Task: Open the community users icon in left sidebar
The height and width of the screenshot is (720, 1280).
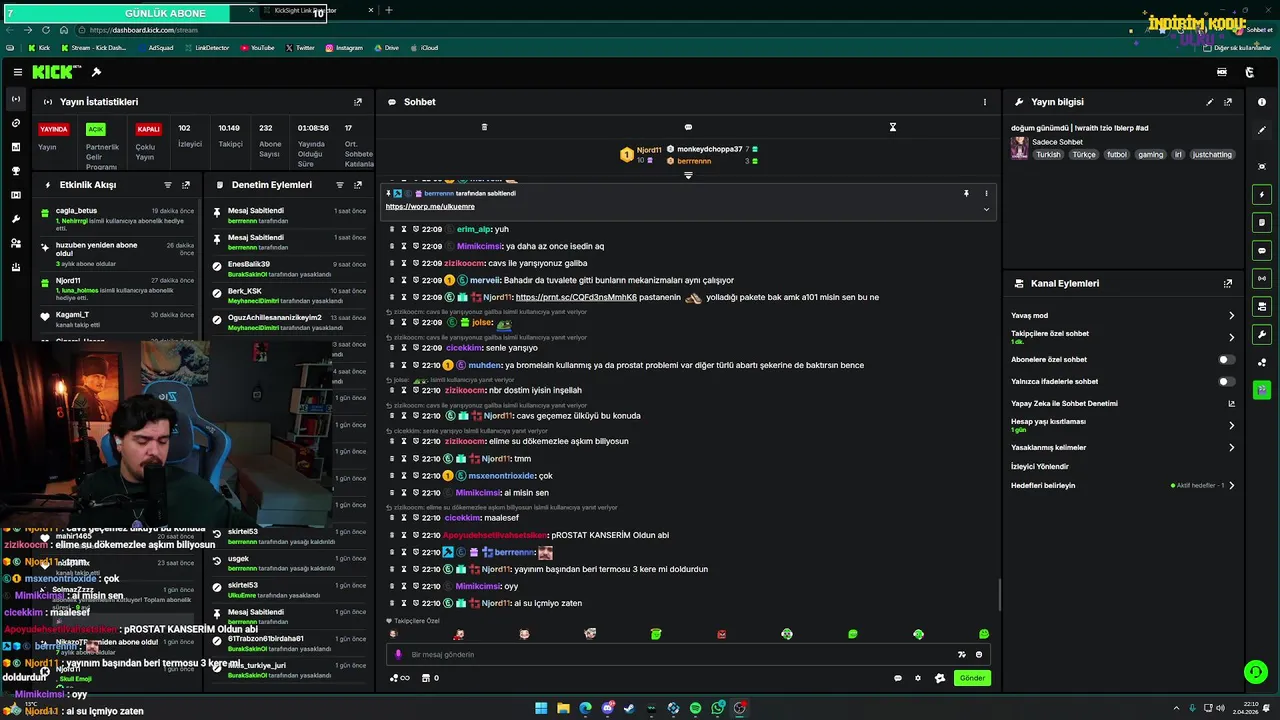Action: (16, 243)
